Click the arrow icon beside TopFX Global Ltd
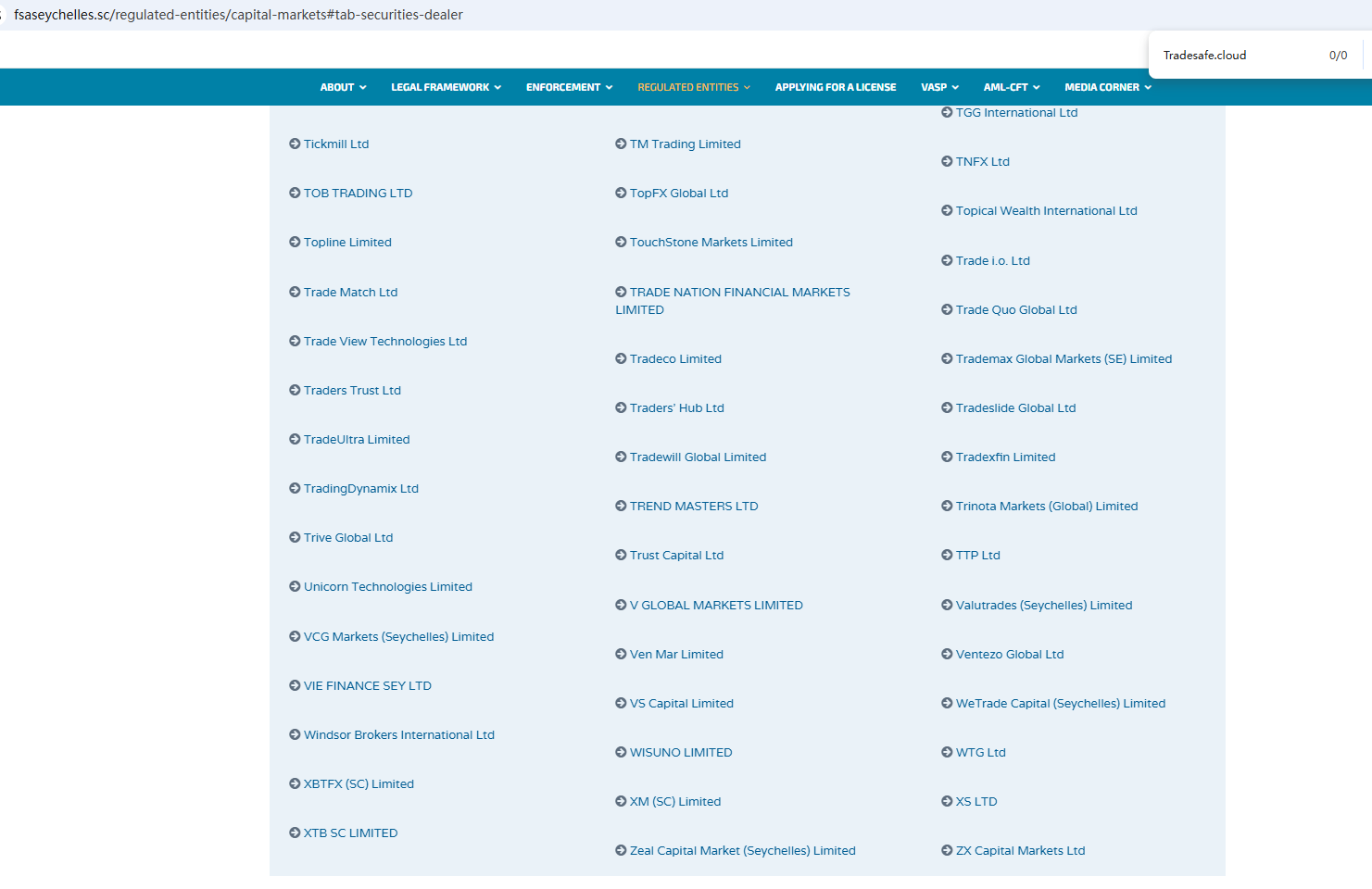This screenshot has width=1372, height=889. [x=621, y=193]
